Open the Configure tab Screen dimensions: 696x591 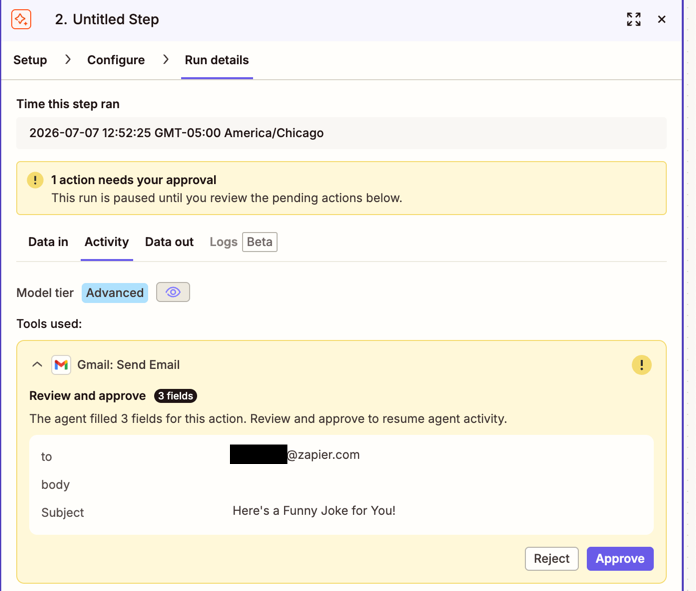pos(116,60)
